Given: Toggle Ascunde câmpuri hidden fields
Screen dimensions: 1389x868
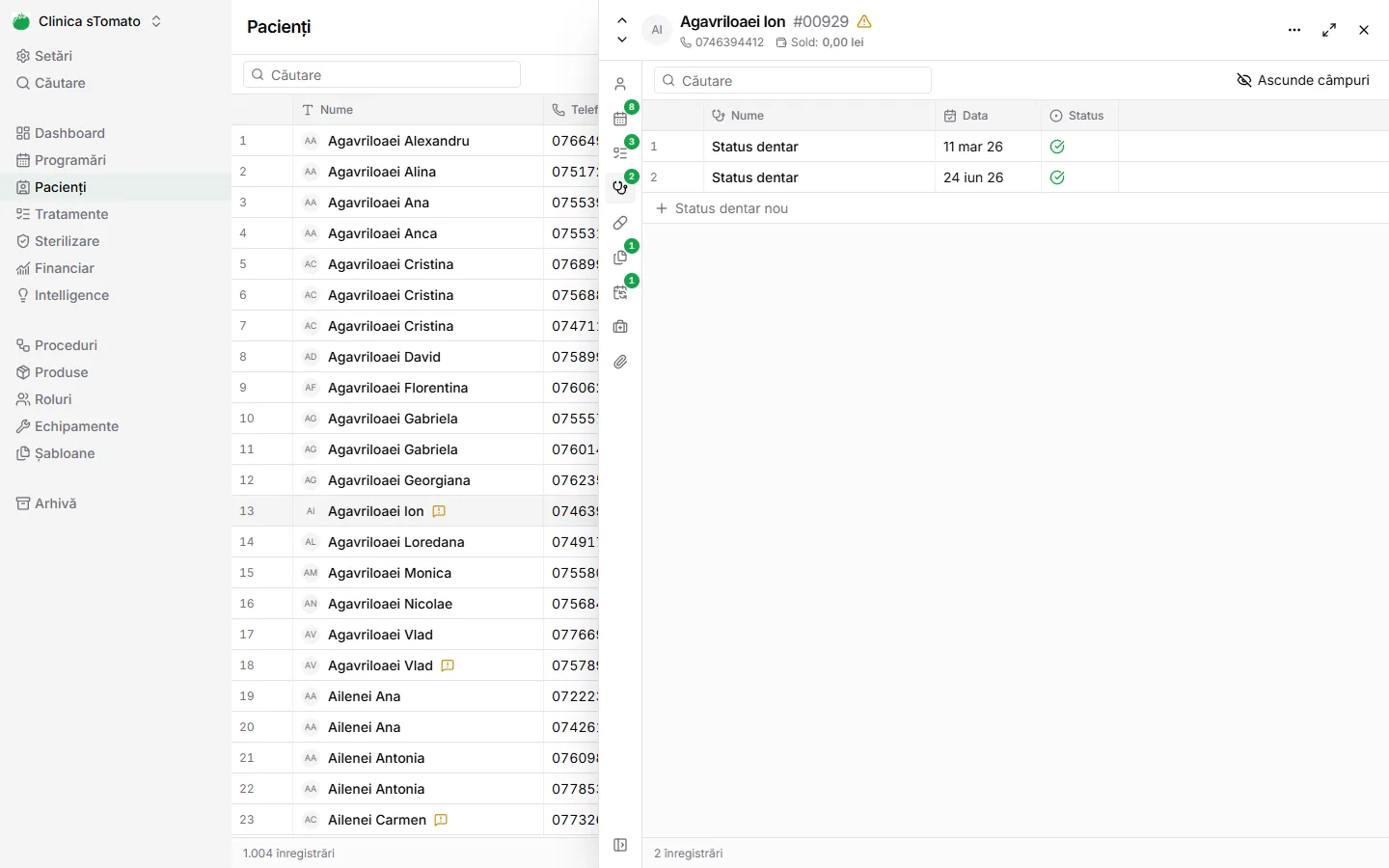Looking at the screenshot, I should coord(1303,80).
